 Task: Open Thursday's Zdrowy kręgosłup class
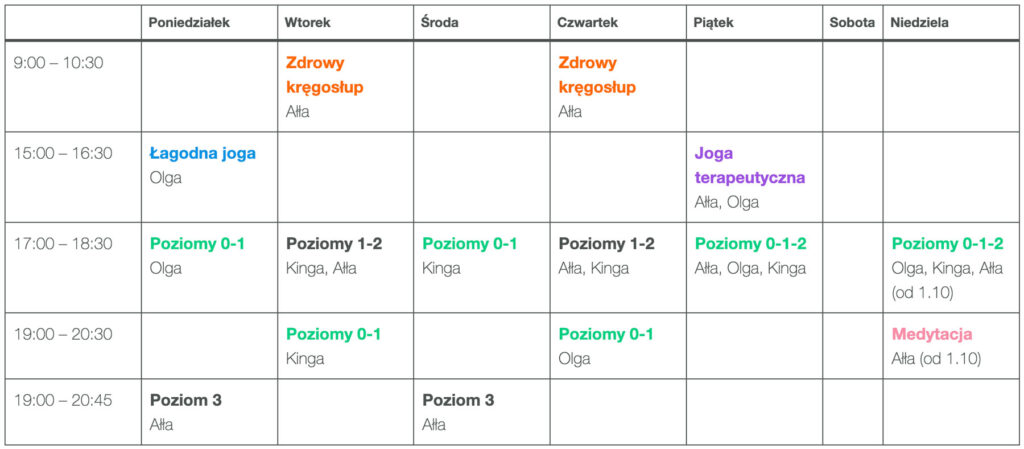(597, 75)
